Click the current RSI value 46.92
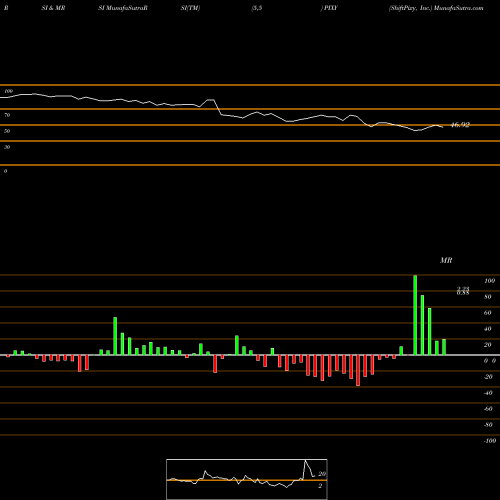This screenshot has width=500, height=500. point(460,125)
